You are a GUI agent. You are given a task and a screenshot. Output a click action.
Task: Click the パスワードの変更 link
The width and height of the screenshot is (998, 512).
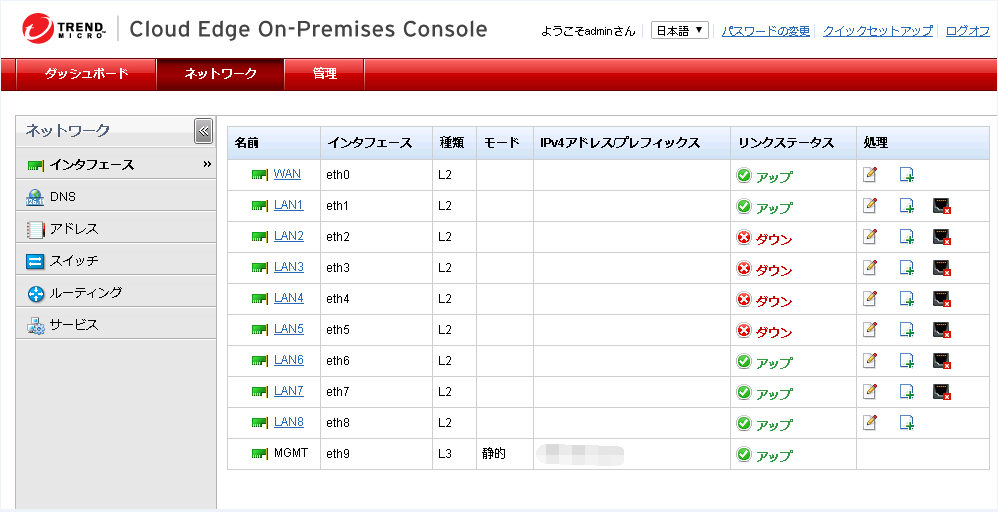point(766,31)
